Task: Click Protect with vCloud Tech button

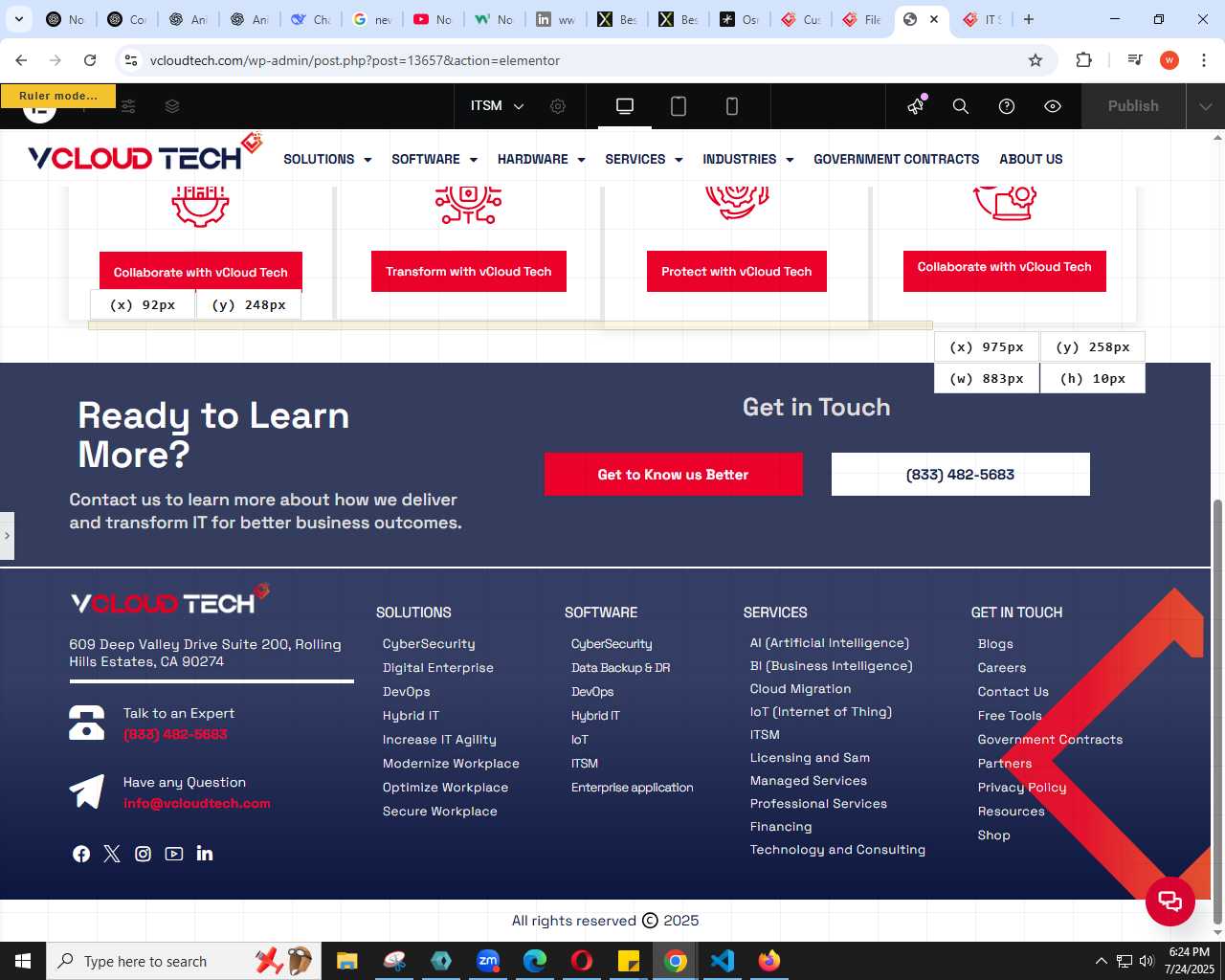Action: pyautogui.click(x=737, y=272)
